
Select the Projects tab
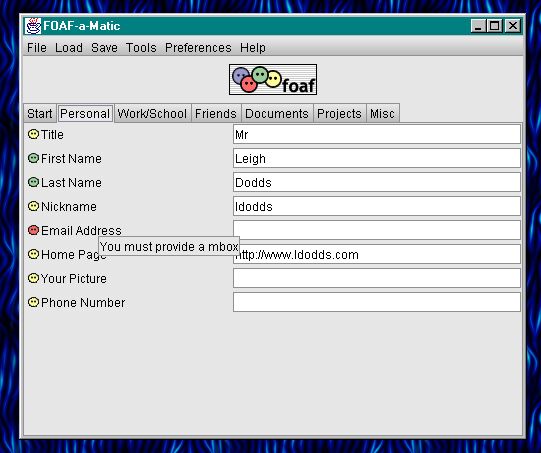click(x=340, y=114)
